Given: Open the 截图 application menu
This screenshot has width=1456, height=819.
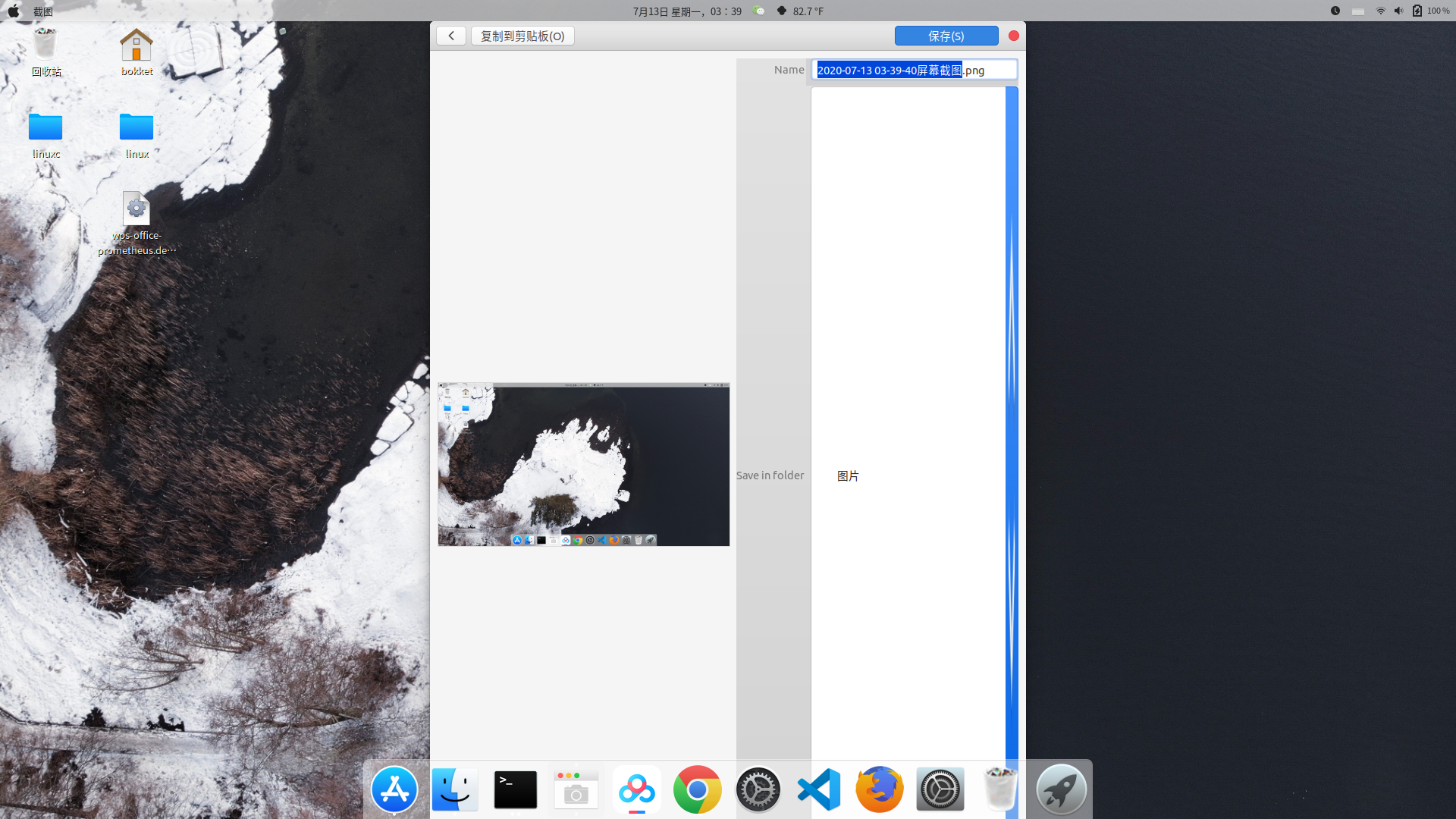Looking at the screenshot, I should [43, 11].
